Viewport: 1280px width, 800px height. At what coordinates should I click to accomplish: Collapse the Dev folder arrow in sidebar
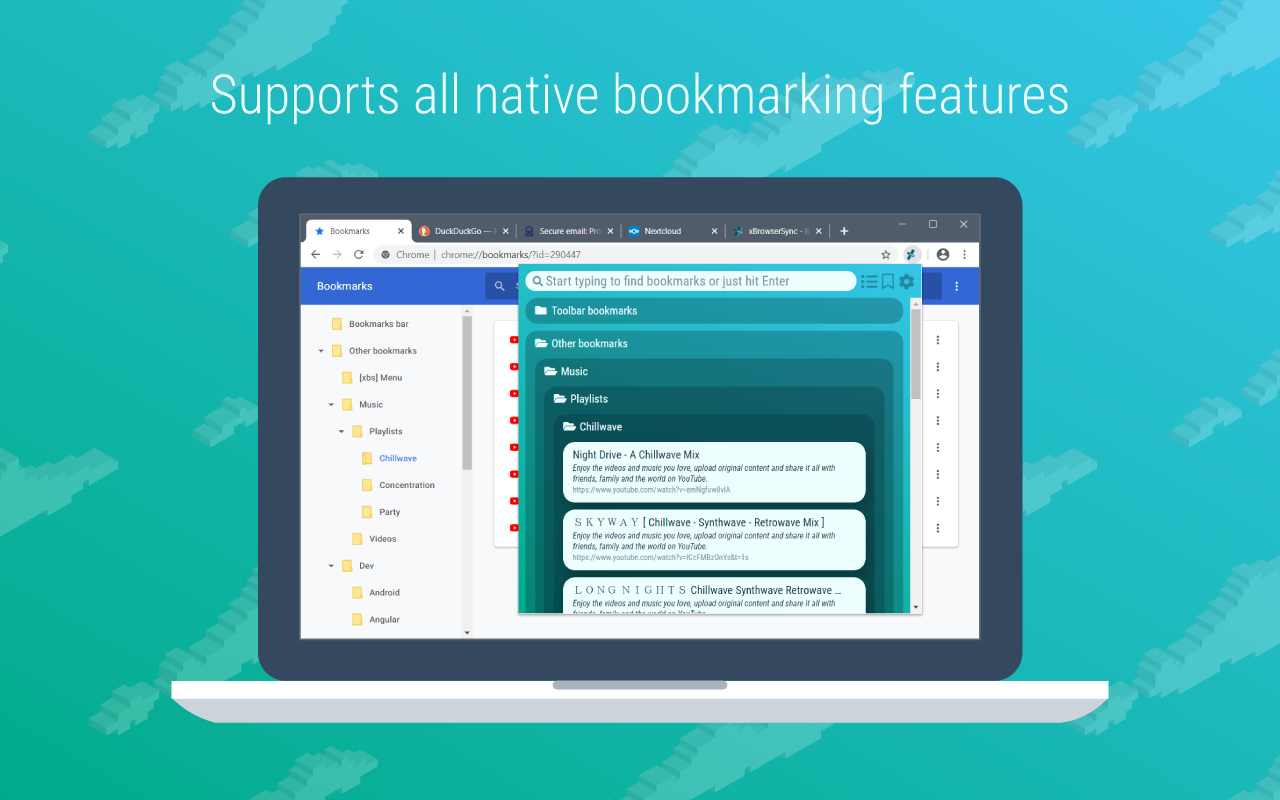(x=332, y=566)
